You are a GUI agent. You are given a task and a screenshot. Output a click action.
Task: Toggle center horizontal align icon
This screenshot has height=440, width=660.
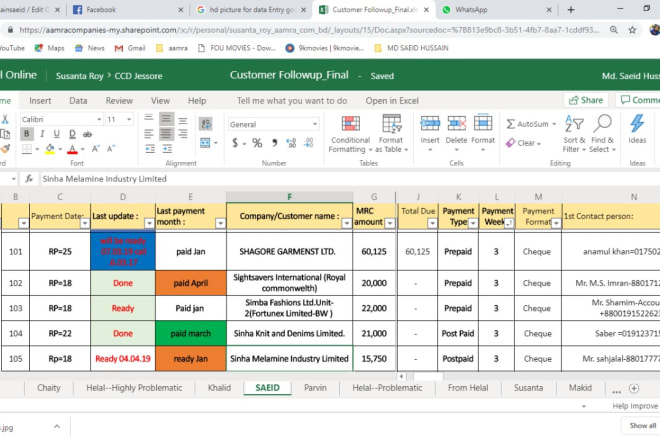click(166, 134)
